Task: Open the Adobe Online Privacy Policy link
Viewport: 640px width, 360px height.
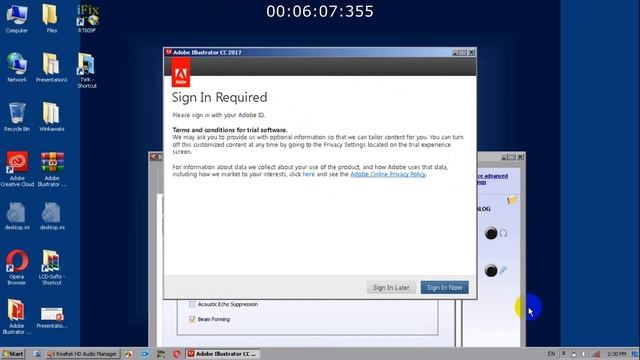Action: [388, 174]
